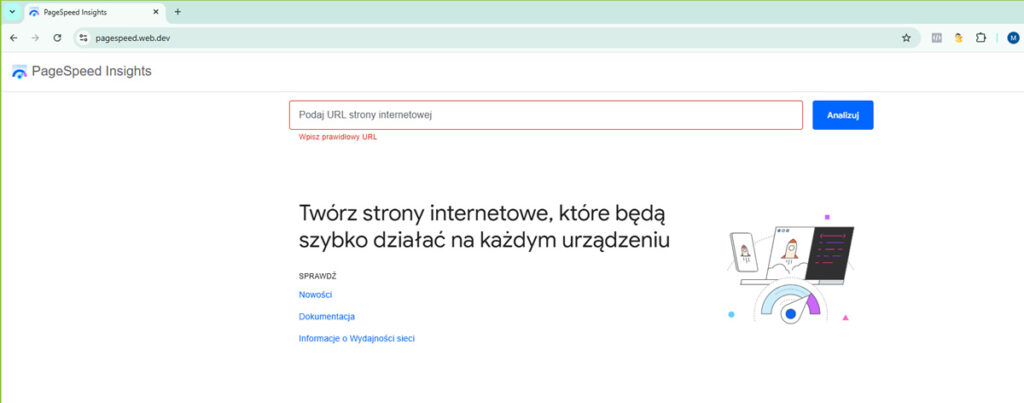Image resolution: width=1024 pixels, height=403 pixels.
Task: Close the PageSpeed Insights tab
Action: point(155,12)
